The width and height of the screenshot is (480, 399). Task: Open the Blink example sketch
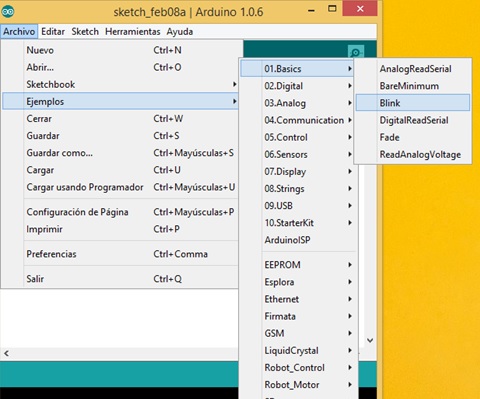click(413, 103)
